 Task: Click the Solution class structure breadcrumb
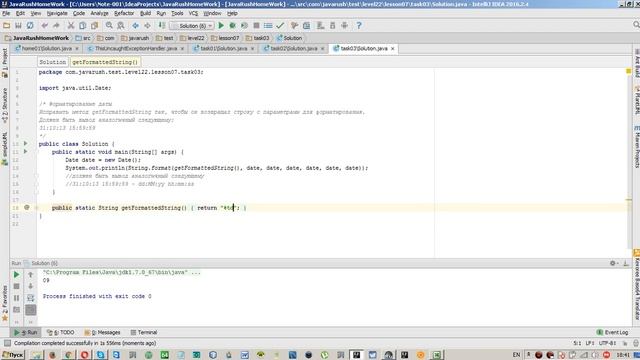tap(53, 62)
